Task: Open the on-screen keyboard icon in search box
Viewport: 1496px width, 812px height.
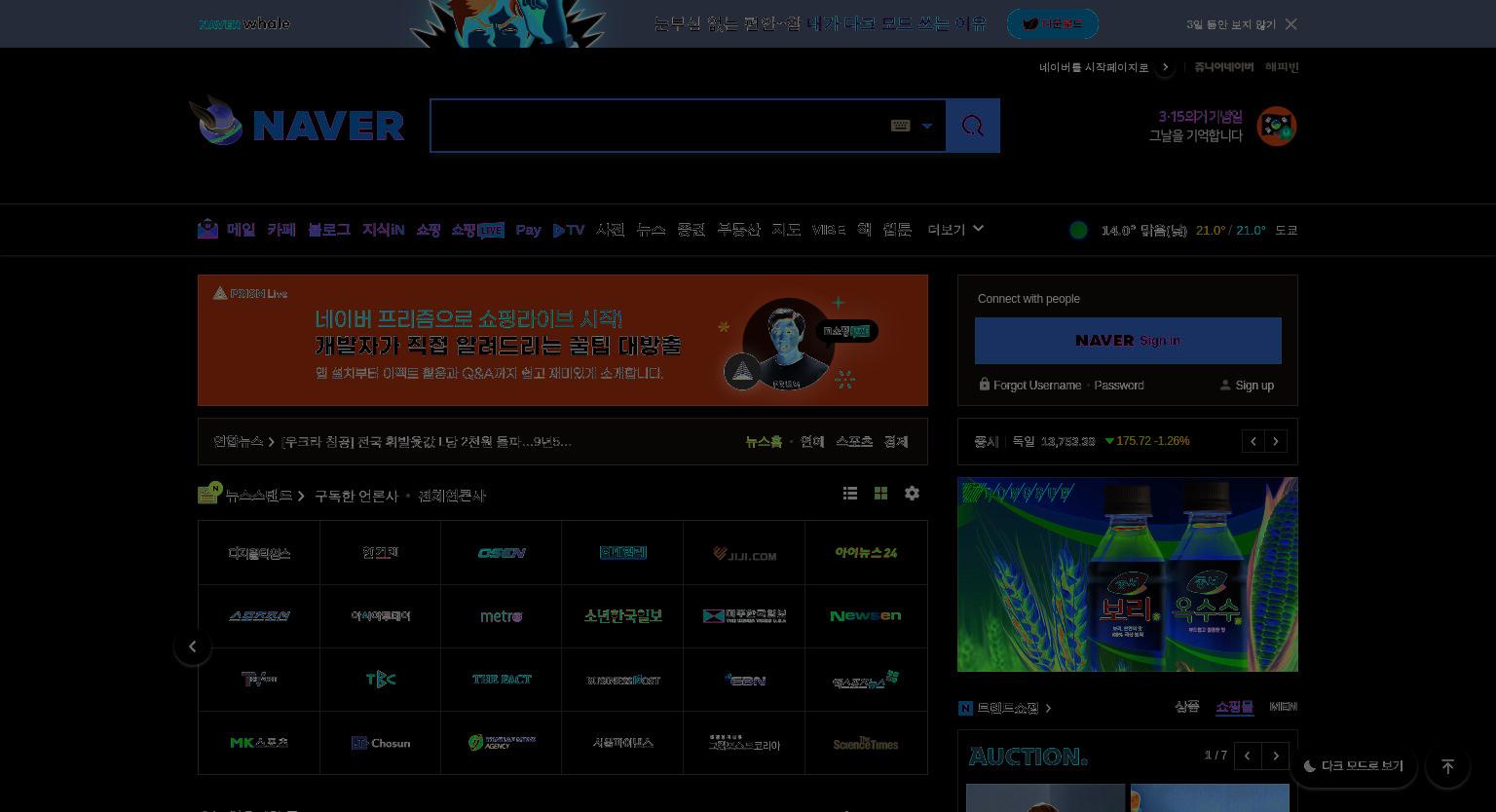Action: [x=900, y=126]
